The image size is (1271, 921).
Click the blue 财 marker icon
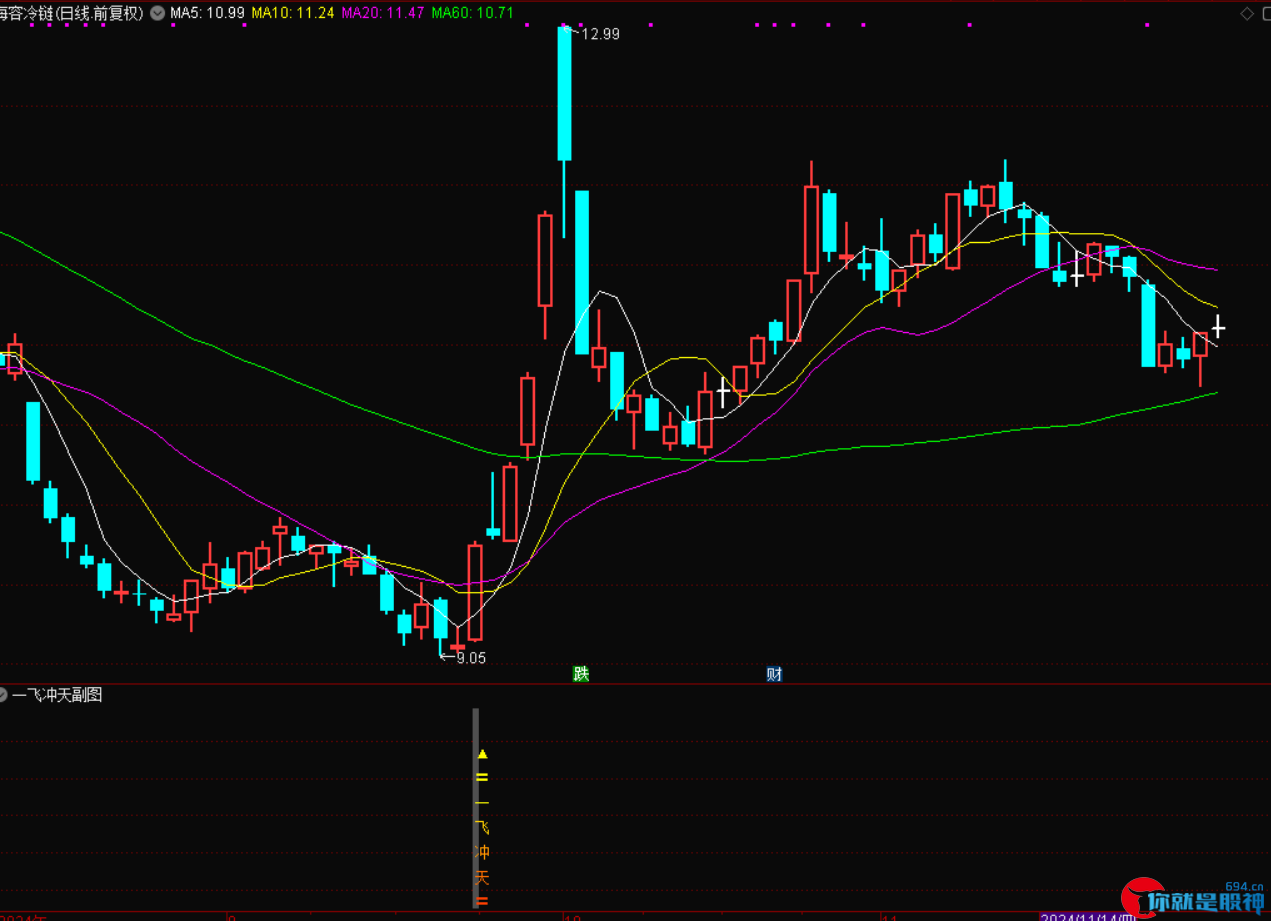[x=774, y=674]
